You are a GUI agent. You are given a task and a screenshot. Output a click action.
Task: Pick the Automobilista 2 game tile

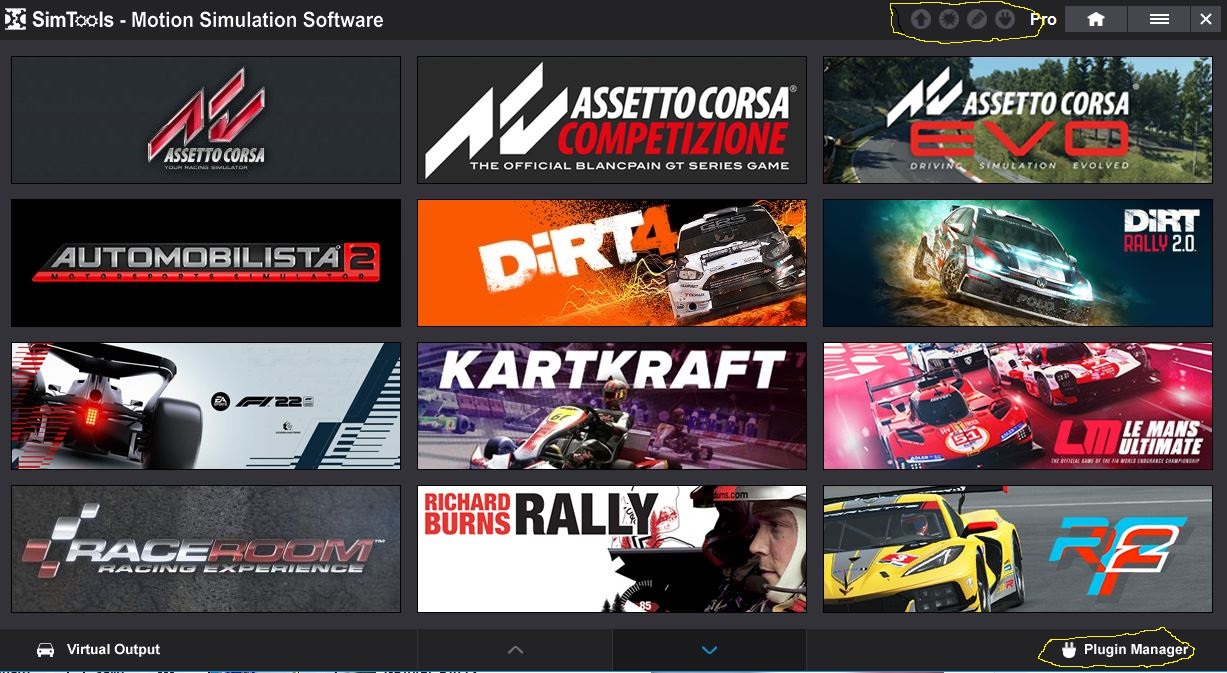tap(206, 263)
